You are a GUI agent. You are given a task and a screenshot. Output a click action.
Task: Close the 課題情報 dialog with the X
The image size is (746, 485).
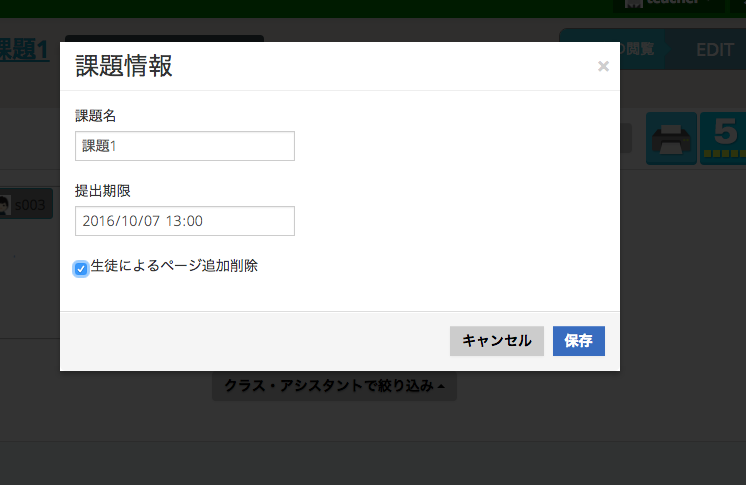(603, 66)
